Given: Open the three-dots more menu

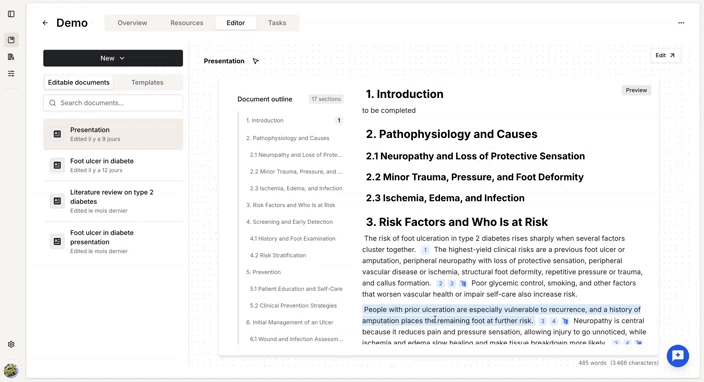Looking at the screenshot, I should coord(681,23).
